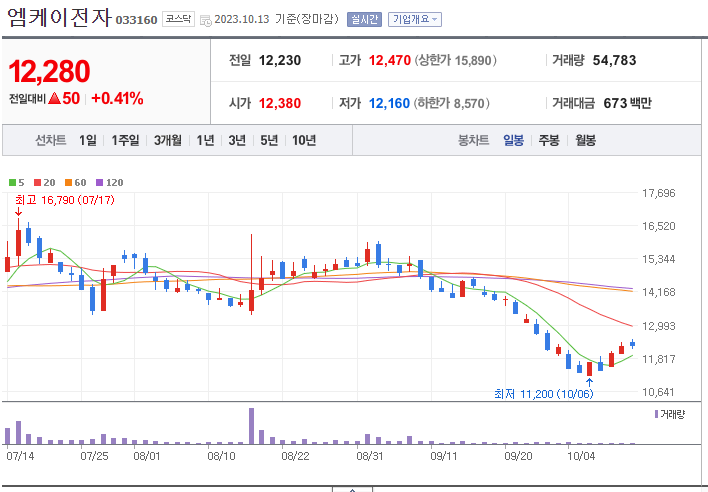Click the green 5-day moving average swatch
The width and height of the screenshot is (708, 492).
(12, 183)
